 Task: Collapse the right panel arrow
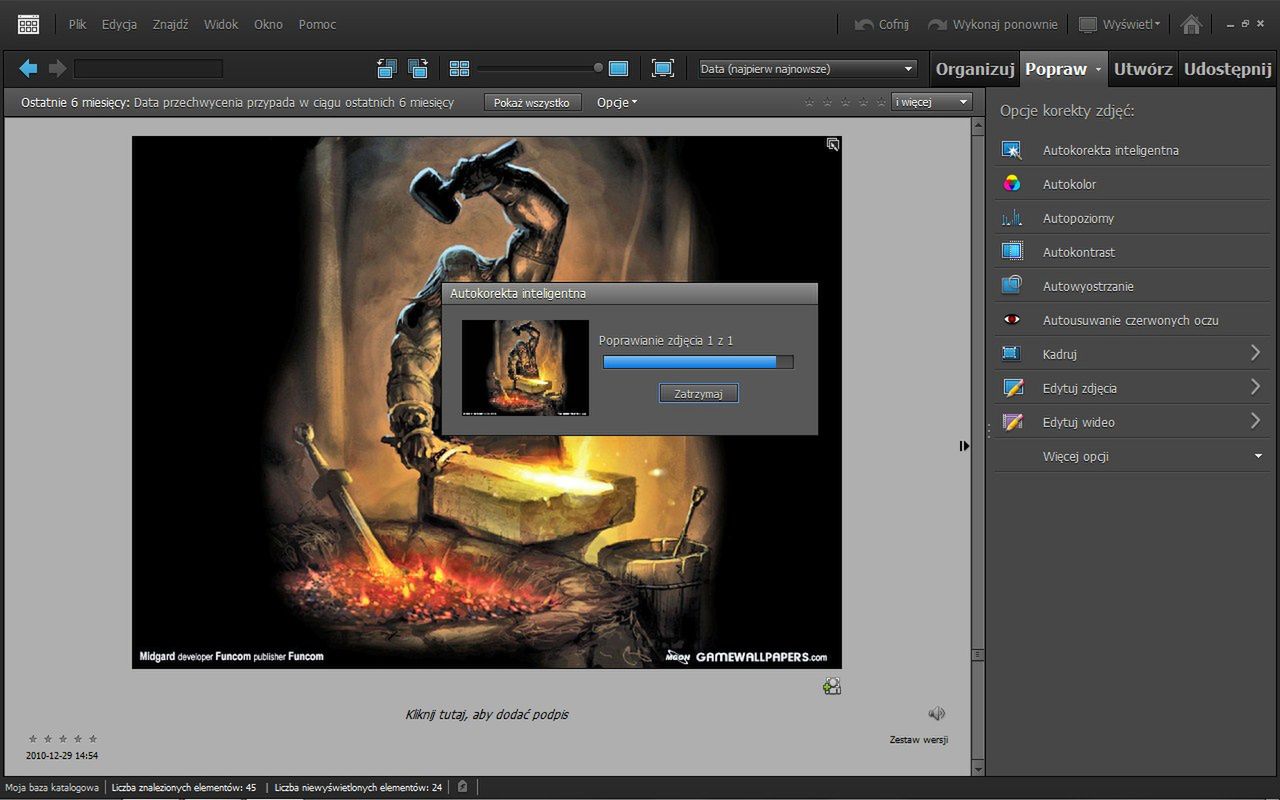click(964, 446)
